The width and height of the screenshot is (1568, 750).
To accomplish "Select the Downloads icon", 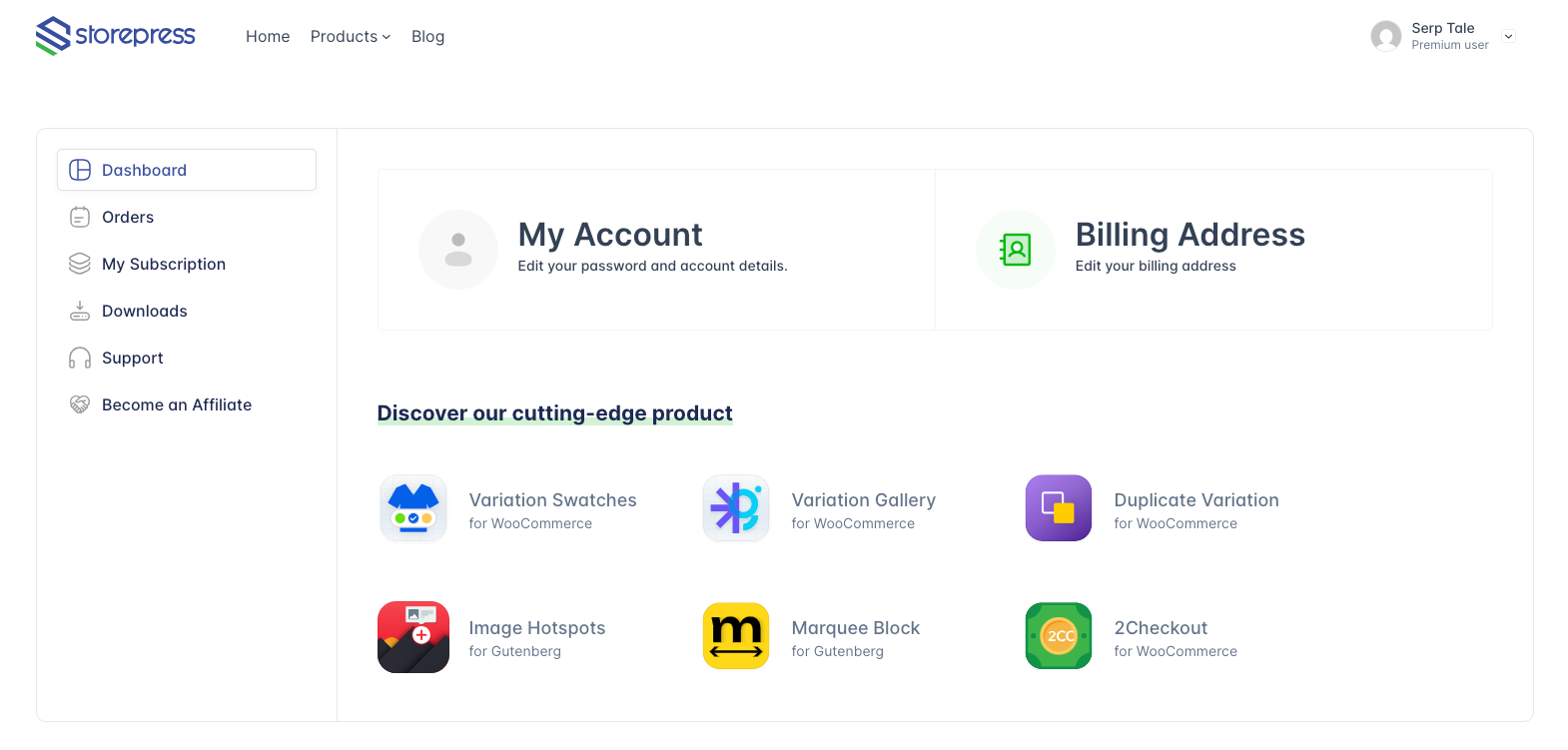I will [x=79, y=311].
